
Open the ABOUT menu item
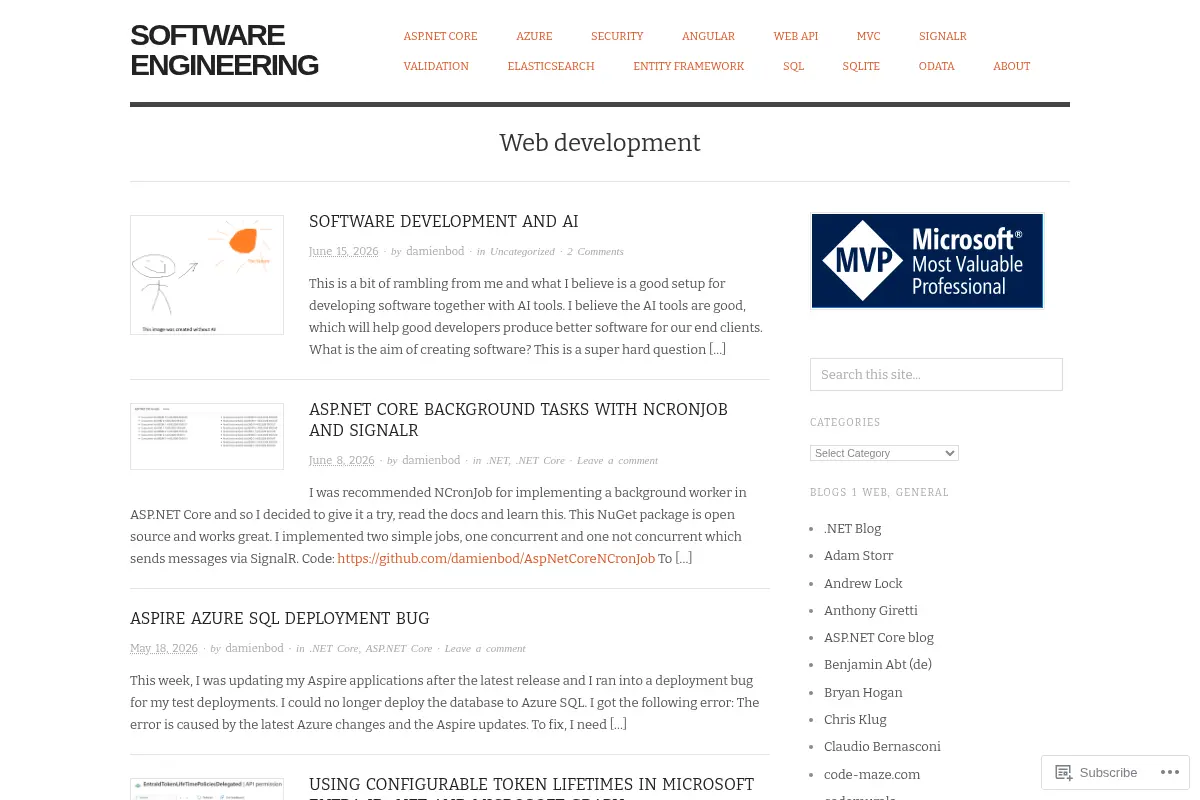(1011, 66)
